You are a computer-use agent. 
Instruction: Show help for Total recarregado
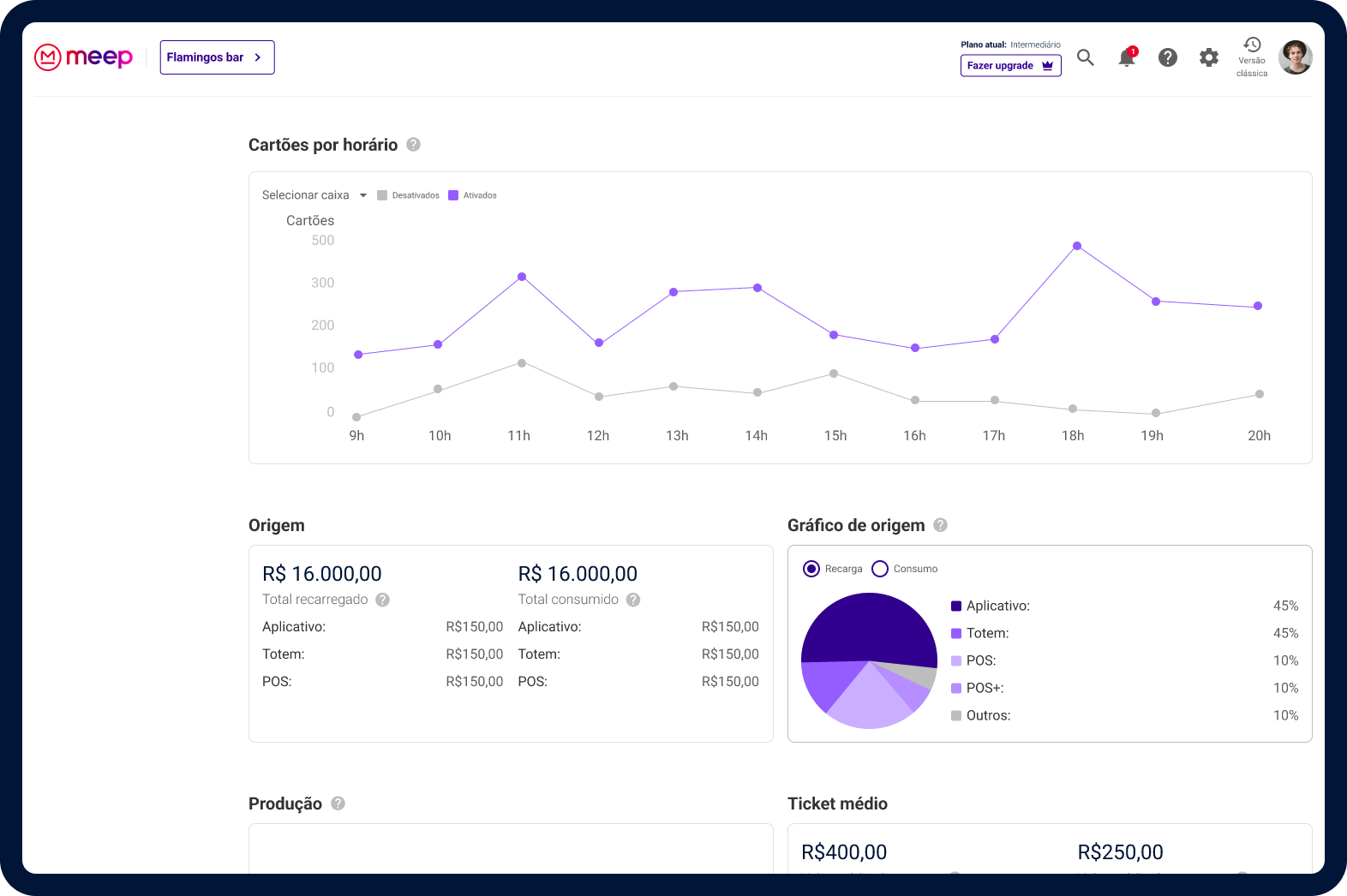point(383,600)
